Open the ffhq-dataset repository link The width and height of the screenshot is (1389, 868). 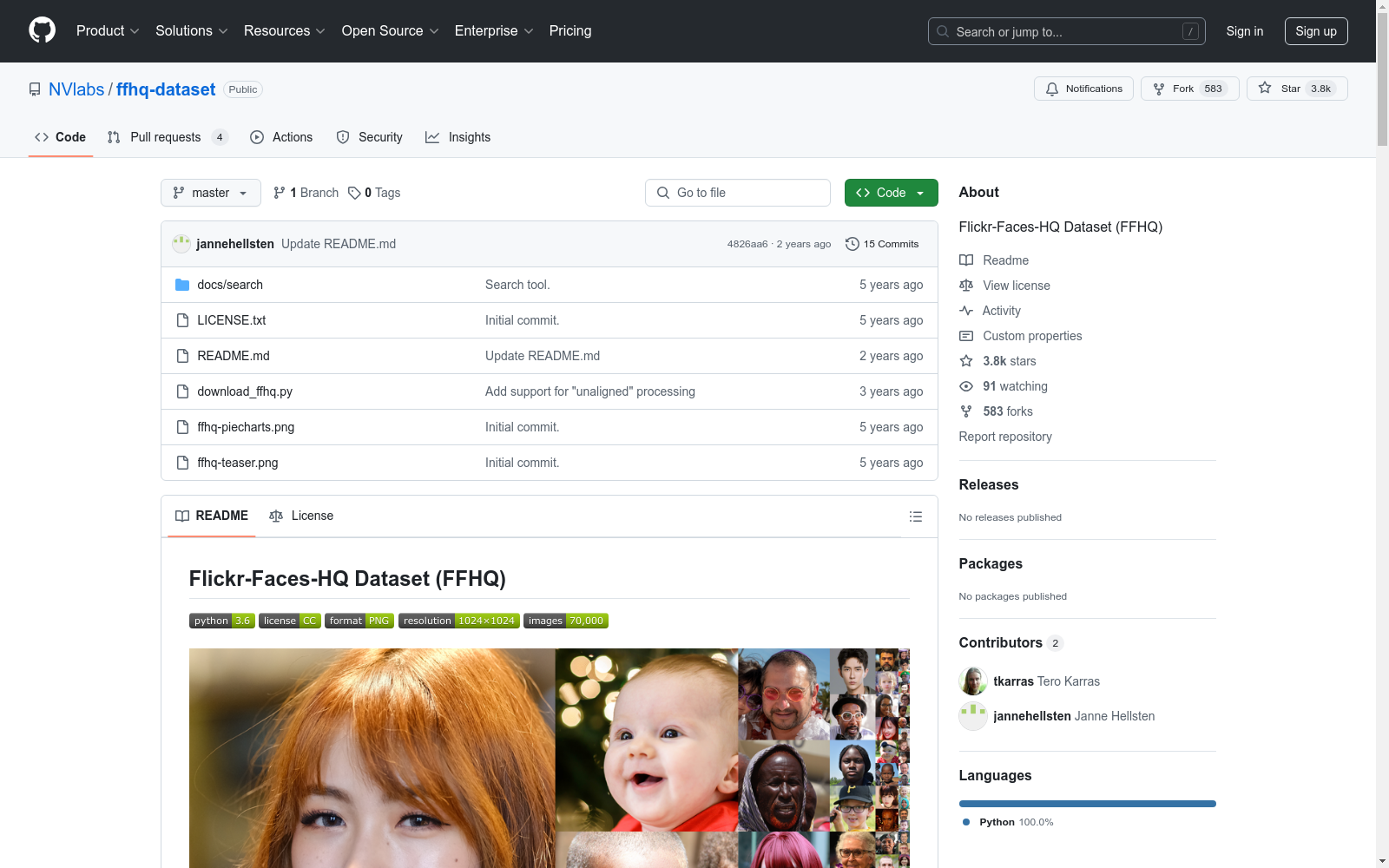[x=166, y=89]
